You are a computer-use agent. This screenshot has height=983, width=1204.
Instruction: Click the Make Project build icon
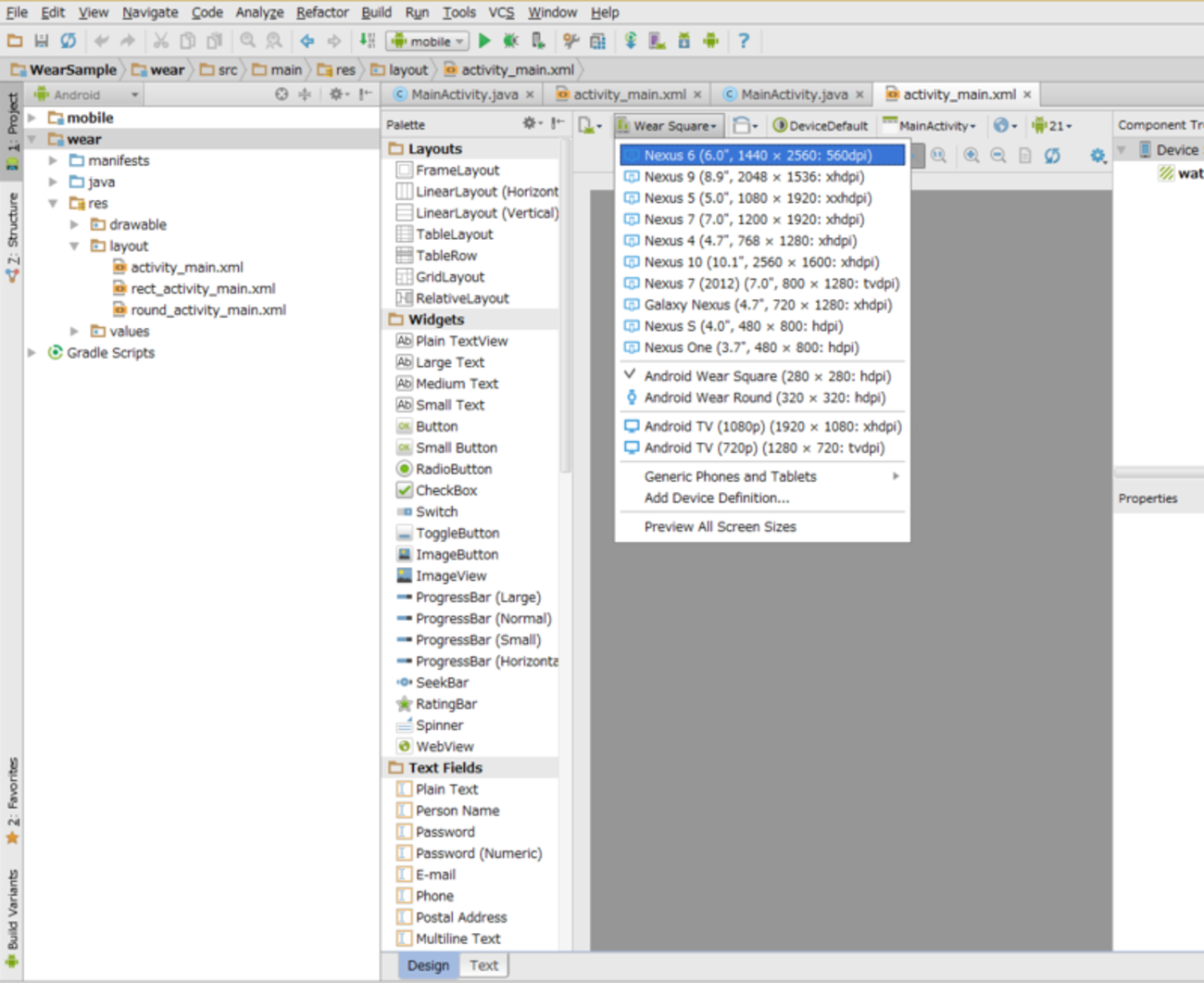[x=368, y=41]
